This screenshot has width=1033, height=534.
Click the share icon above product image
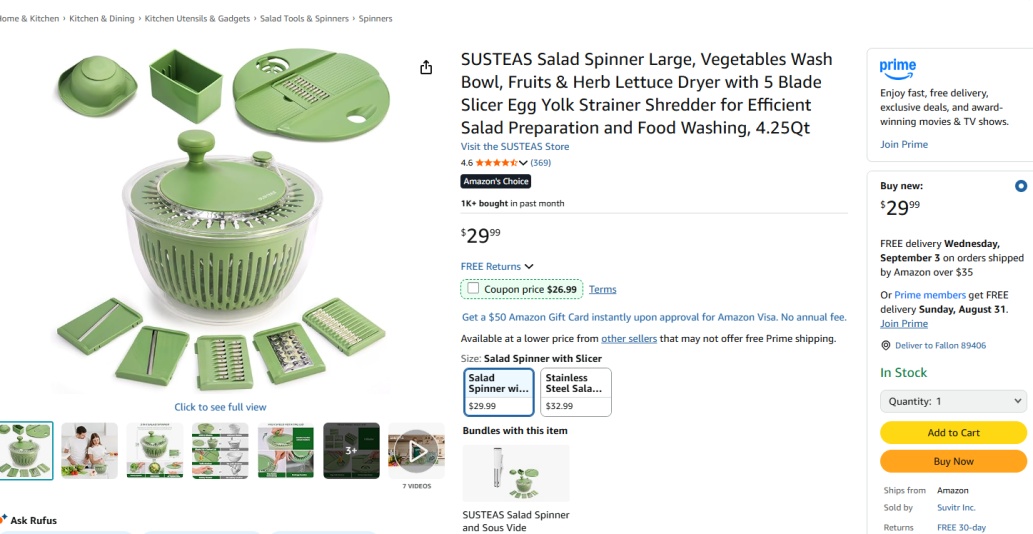pos(426,67)
